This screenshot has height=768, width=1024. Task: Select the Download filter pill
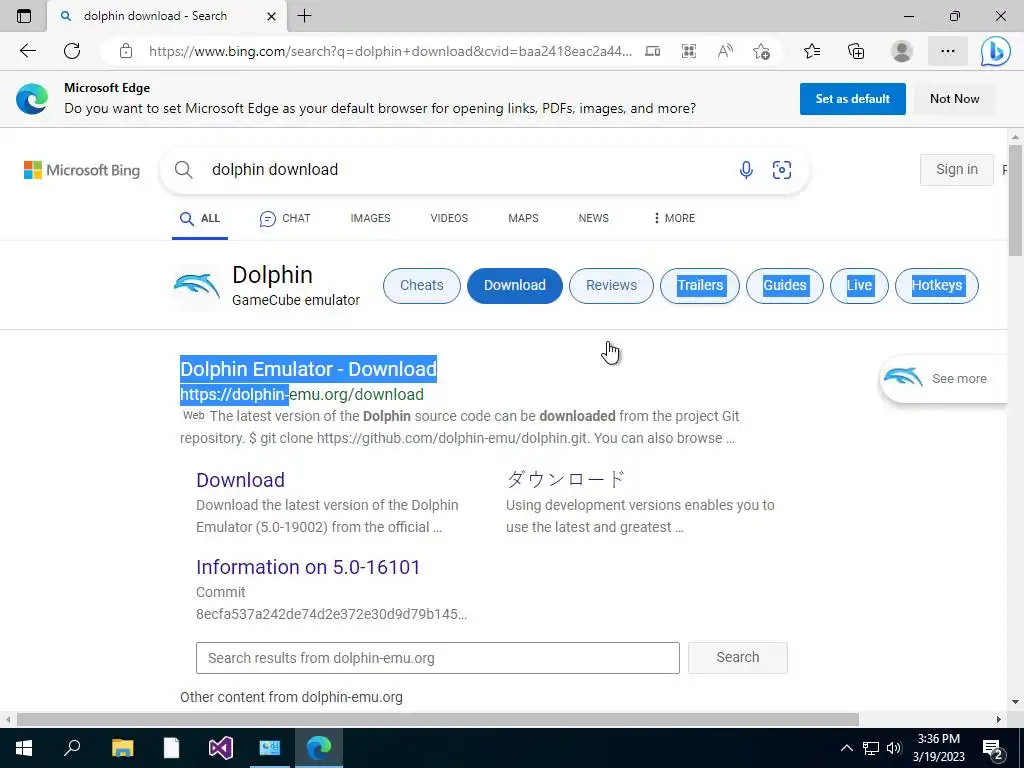pos(515,285)
